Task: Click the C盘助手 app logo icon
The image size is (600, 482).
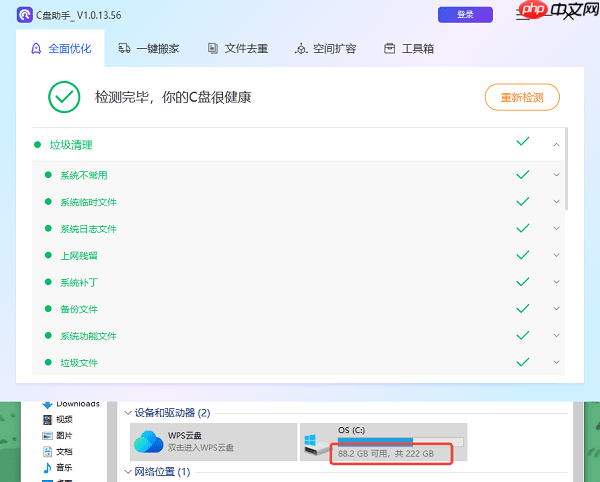Action: pyautogui.click(x=24, y=14)
